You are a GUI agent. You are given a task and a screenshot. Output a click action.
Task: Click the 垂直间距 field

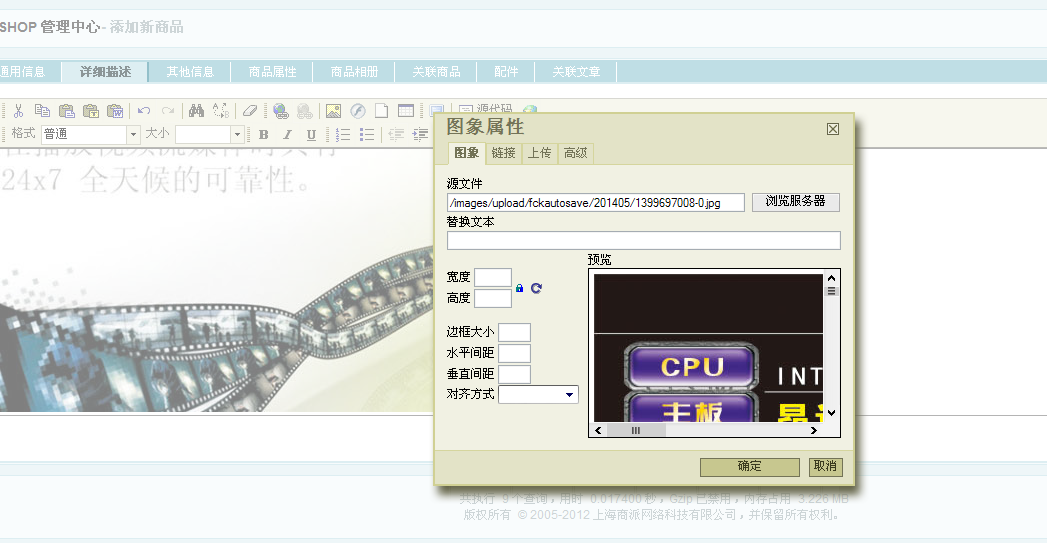pos(514,374)
